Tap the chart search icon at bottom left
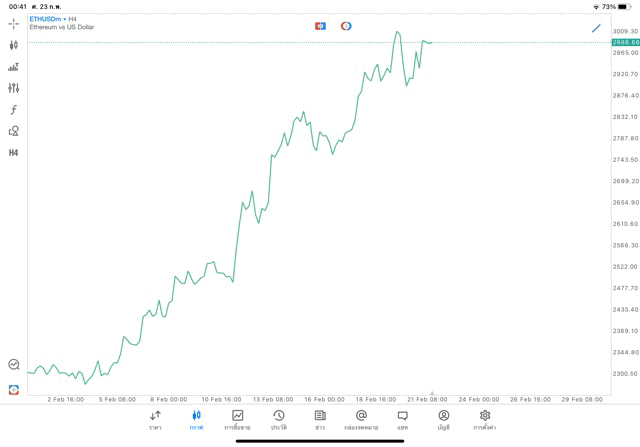640x447 pixels. (x=13, y=365)
